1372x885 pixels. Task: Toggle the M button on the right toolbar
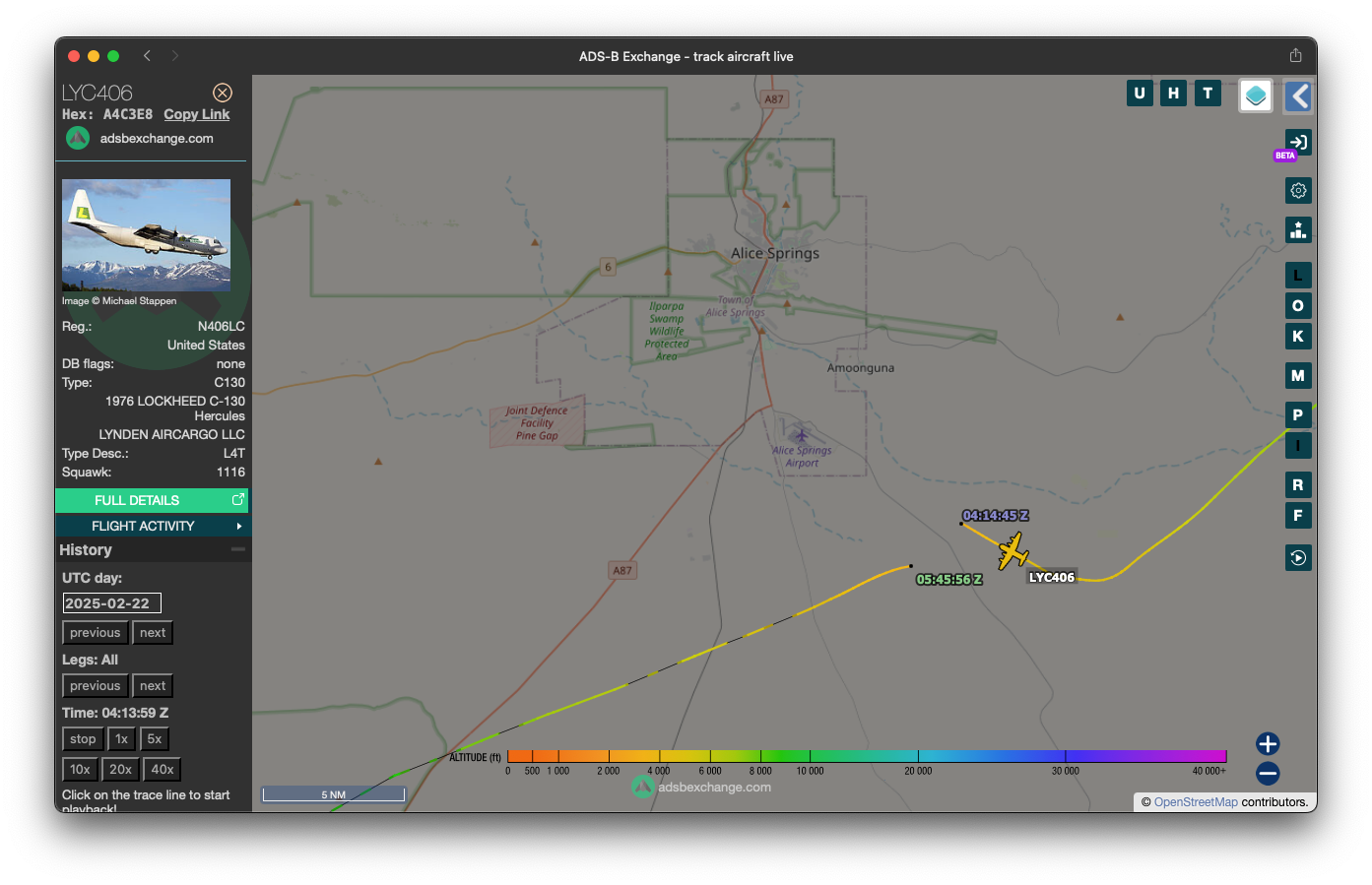(x=1298, y=376)
